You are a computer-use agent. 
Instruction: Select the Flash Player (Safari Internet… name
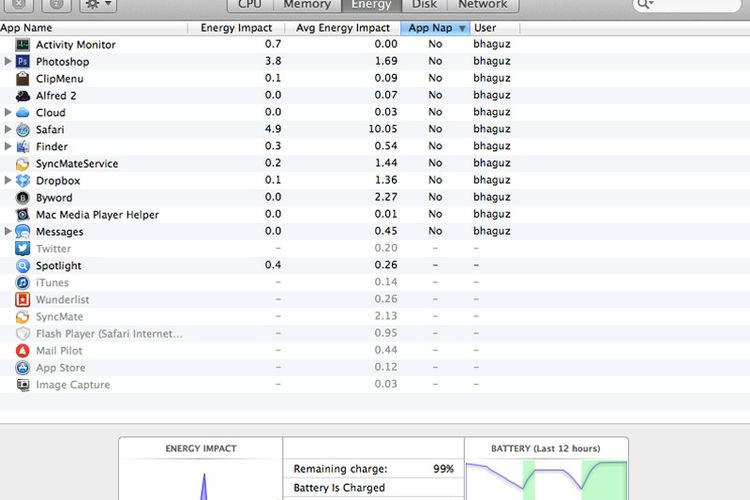[x=109, y=334]
